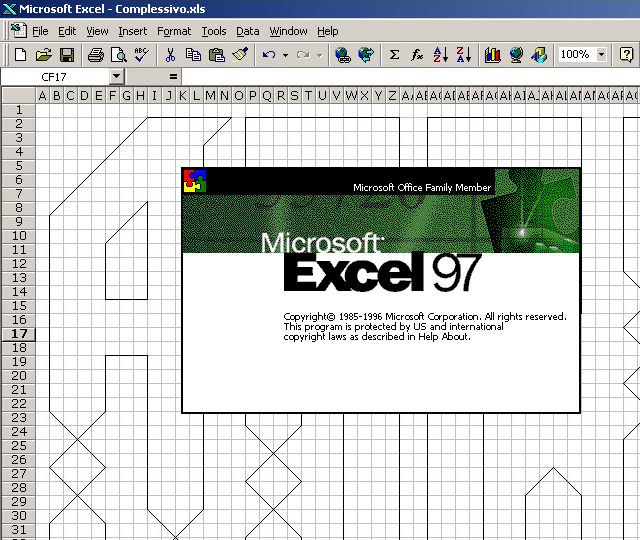The image size is (640, 540).
Task: Expand the Undo history dropdown arrow
Action: pyautogui.click(x=285, y=55)
